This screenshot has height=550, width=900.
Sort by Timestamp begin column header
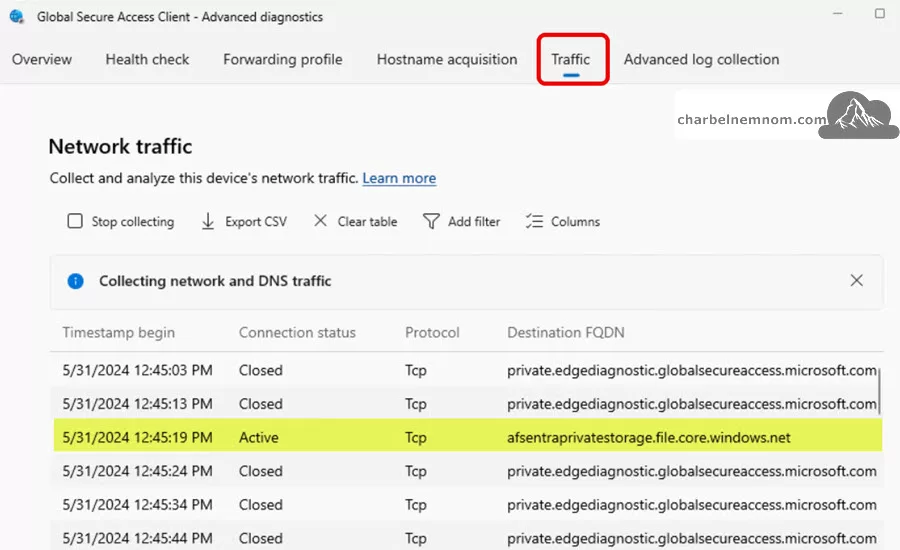(119, 333)
